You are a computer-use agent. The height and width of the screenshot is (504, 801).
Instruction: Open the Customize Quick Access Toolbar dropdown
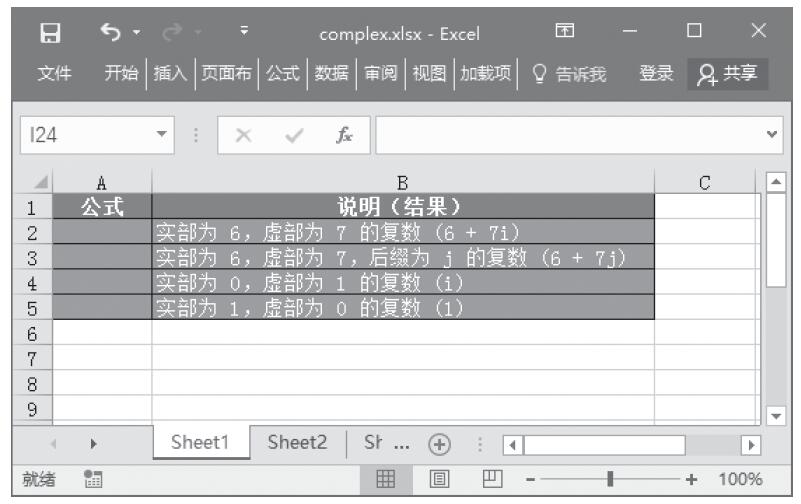coord(244,33)
